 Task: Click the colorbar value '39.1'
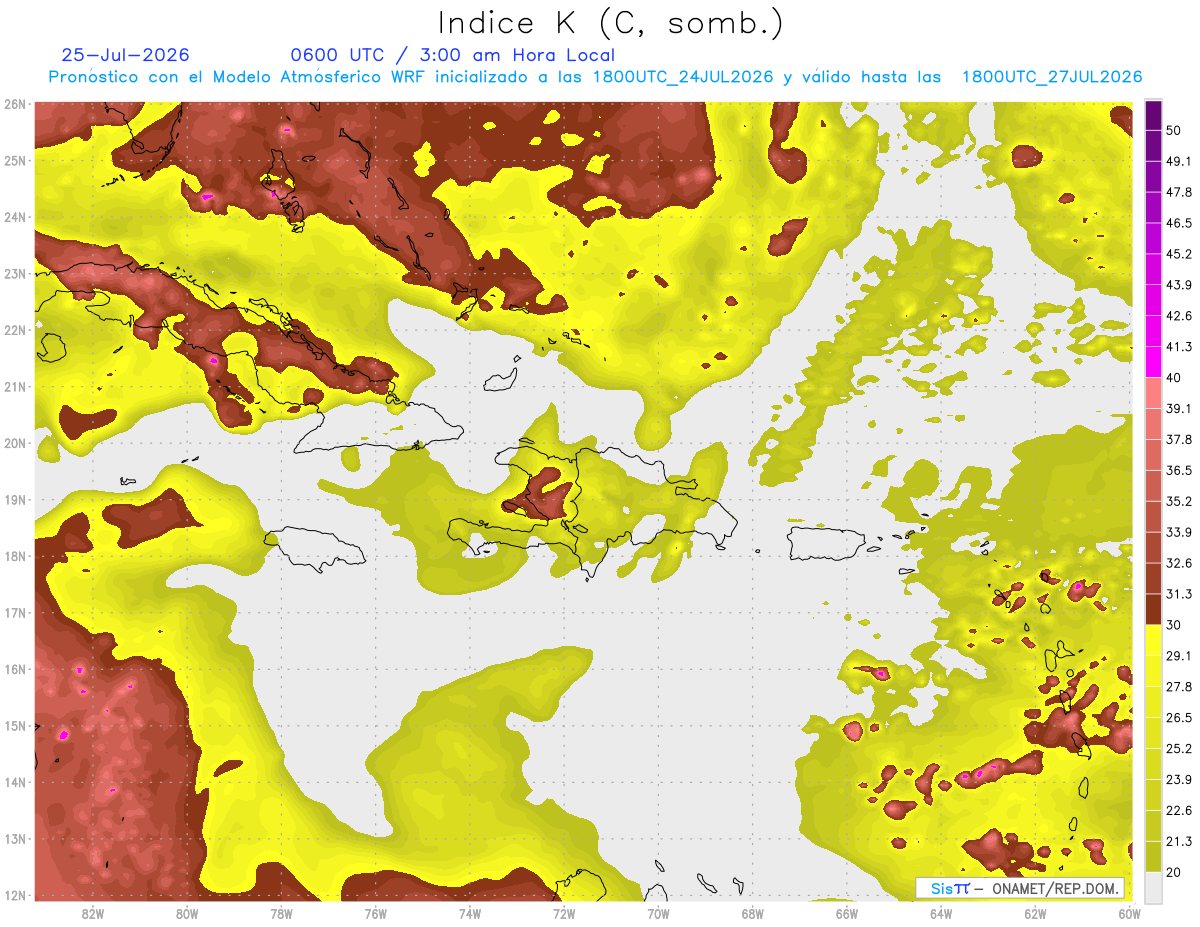[x=1178, y=408]
